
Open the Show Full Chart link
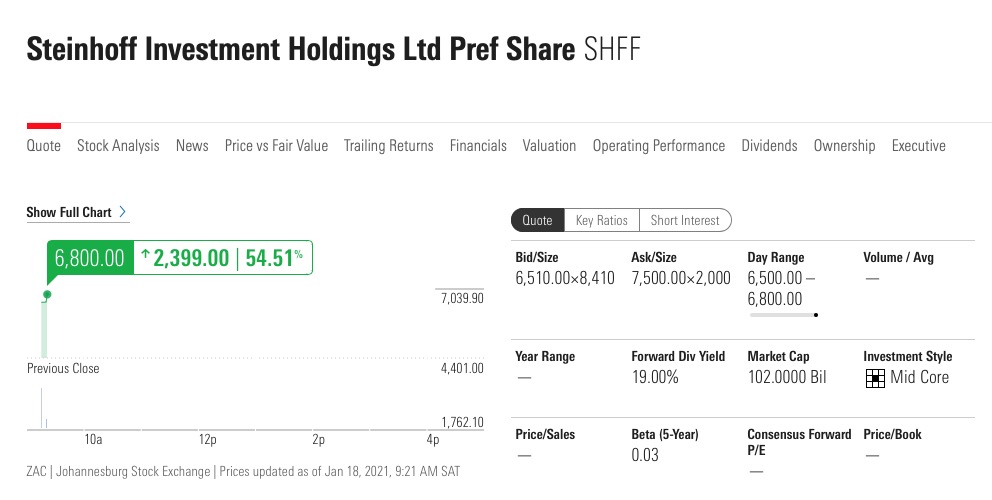click(69, 212)
